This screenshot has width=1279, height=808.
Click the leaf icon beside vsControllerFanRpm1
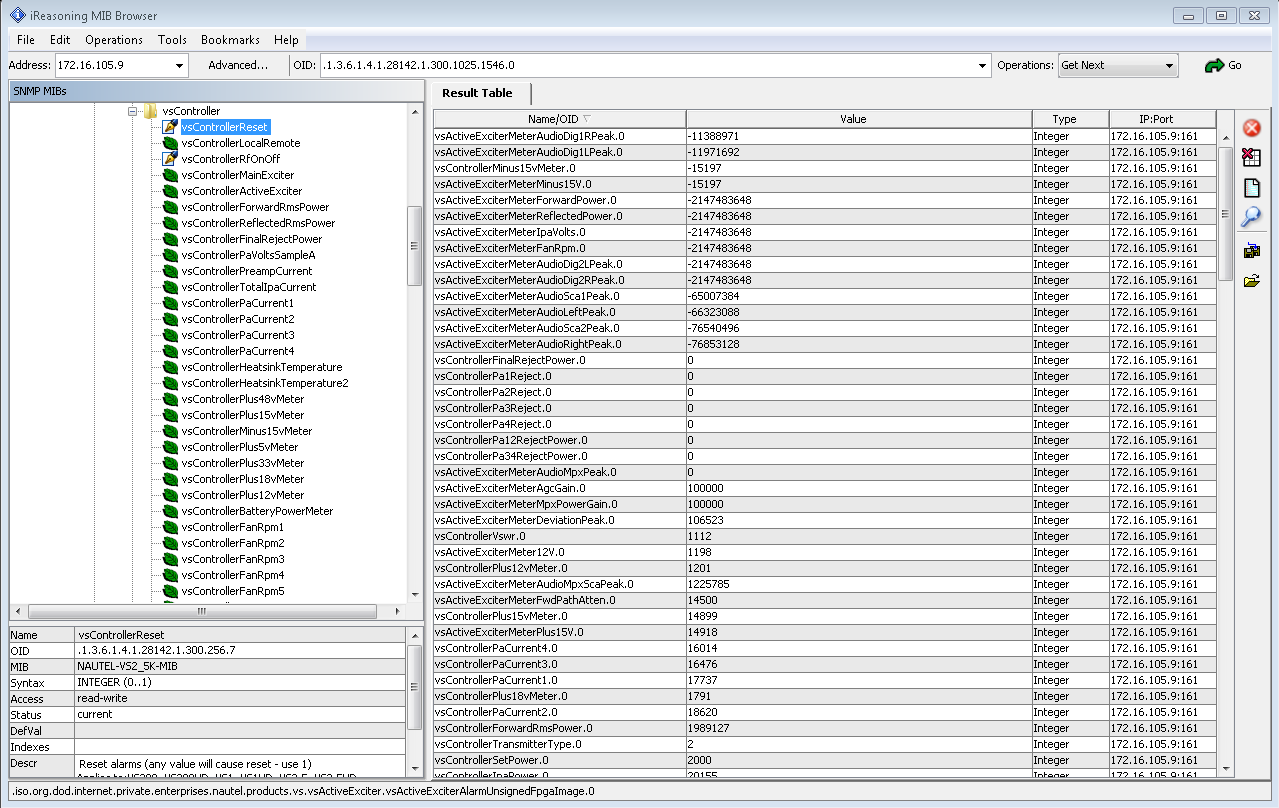pos(169,527)
